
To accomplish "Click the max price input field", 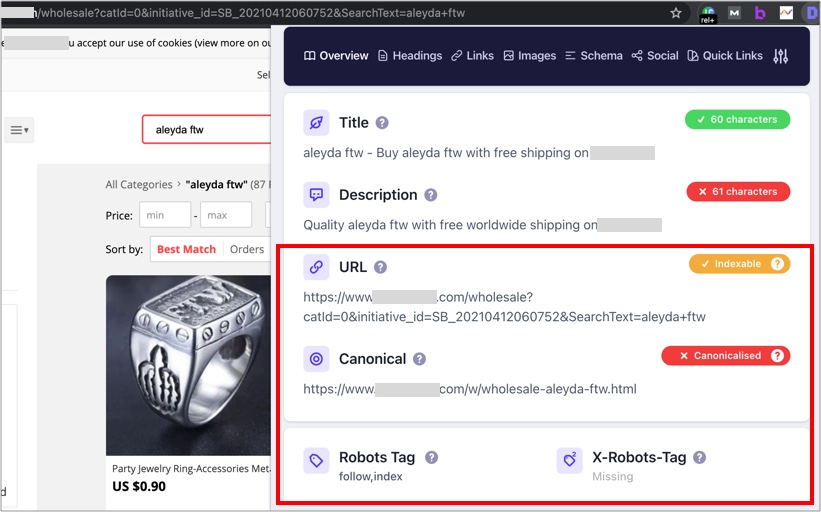I will pyautogui.click(x=226, y=215).
